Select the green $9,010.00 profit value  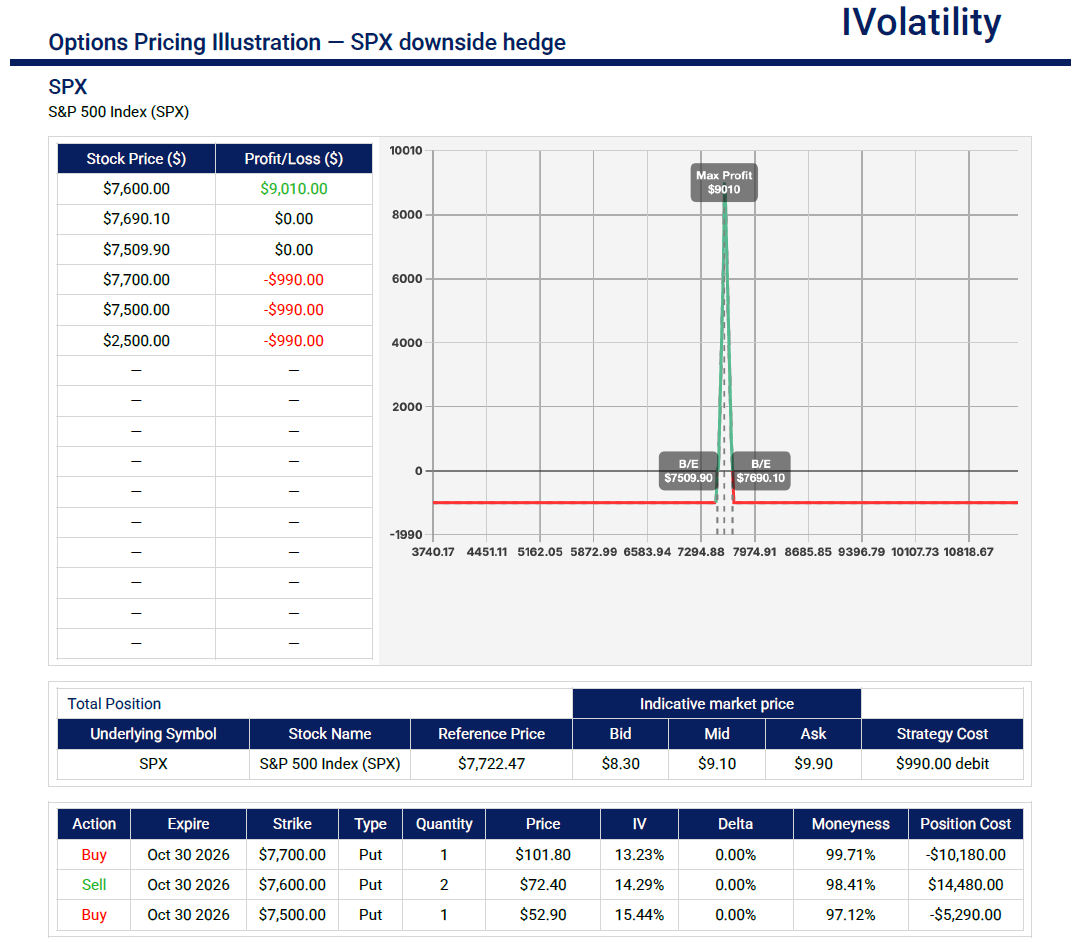(x=293, y=189)
